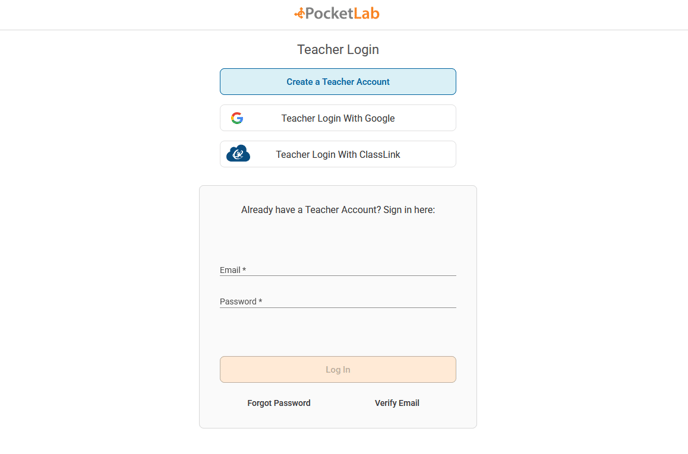Click the Email field underline
The image size is (688, 454).
[338, 276]
